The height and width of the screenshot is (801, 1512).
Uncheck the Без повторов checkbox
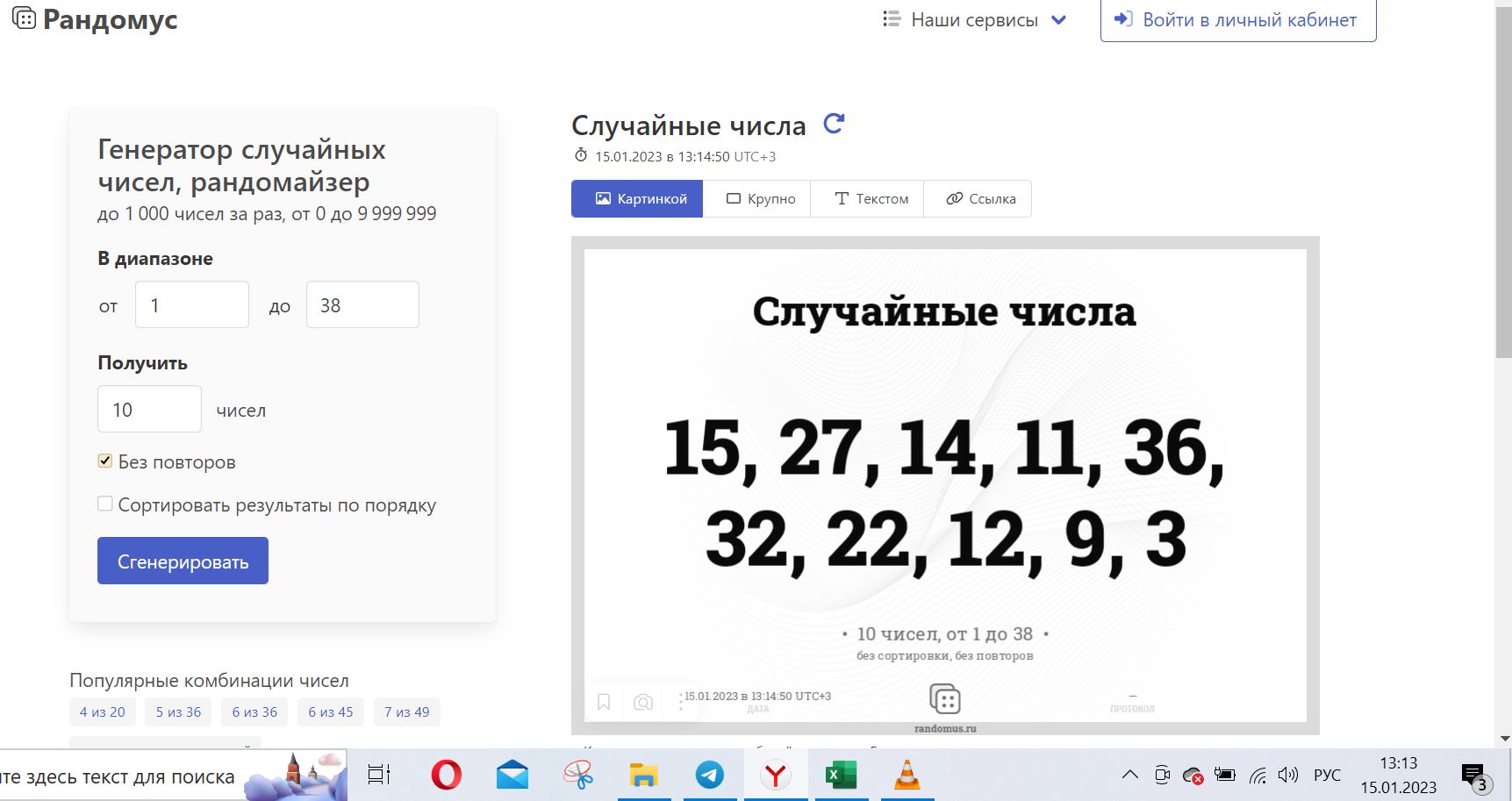105,461
